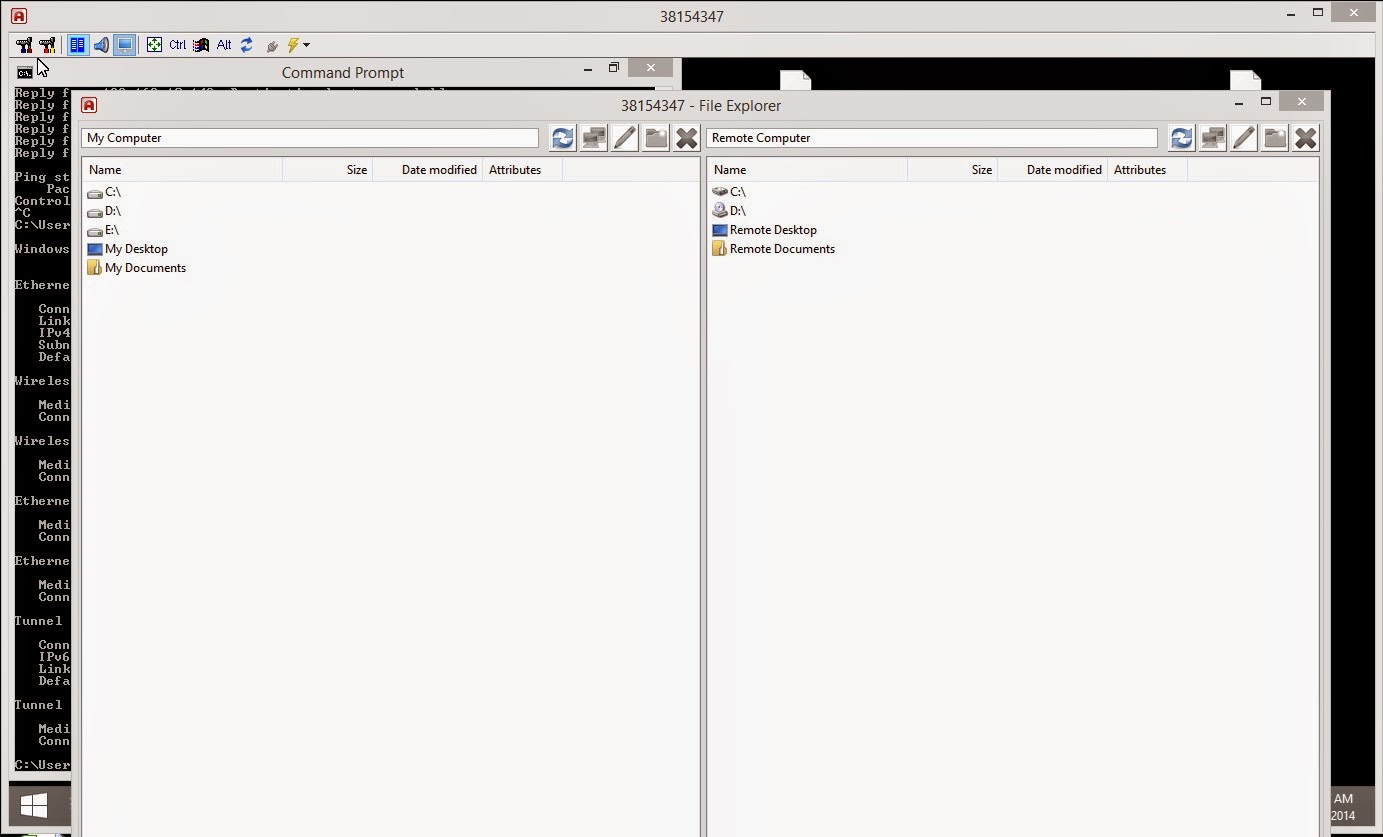Send the Windows key flag icon

point(201,45)
